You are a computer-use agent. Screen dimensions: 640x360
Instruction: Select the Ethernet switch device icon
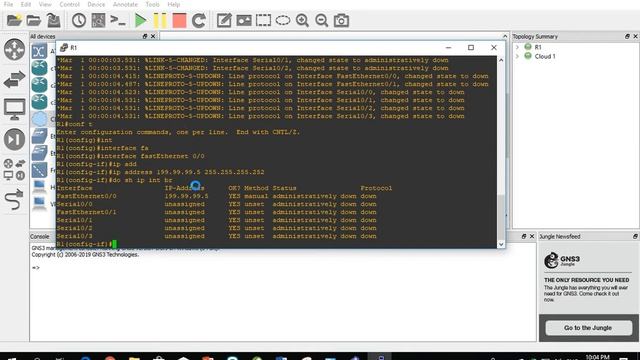coord(40,153)
